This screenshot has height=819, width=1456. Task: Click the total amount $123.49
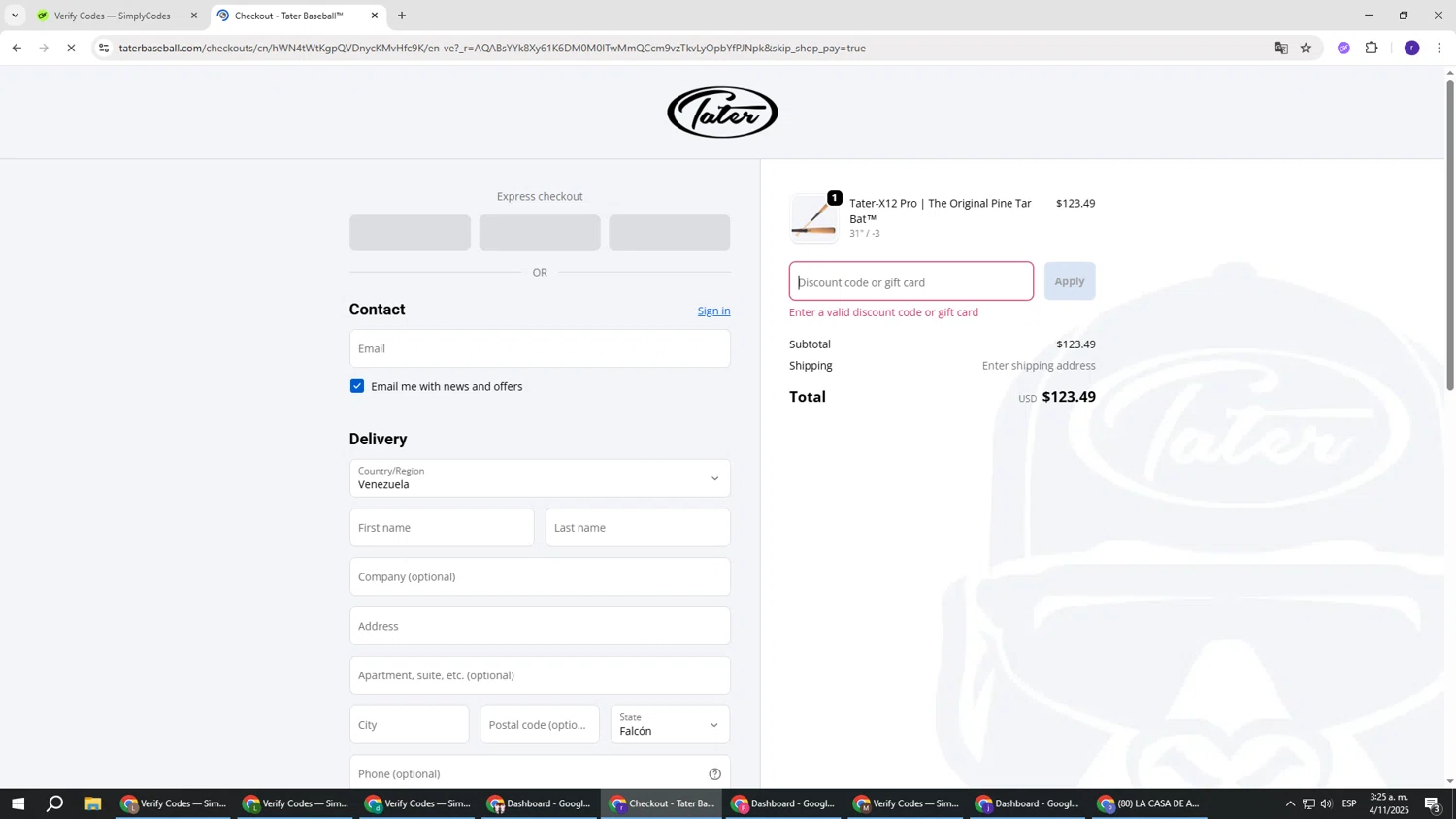click(x=1069, y=397)
